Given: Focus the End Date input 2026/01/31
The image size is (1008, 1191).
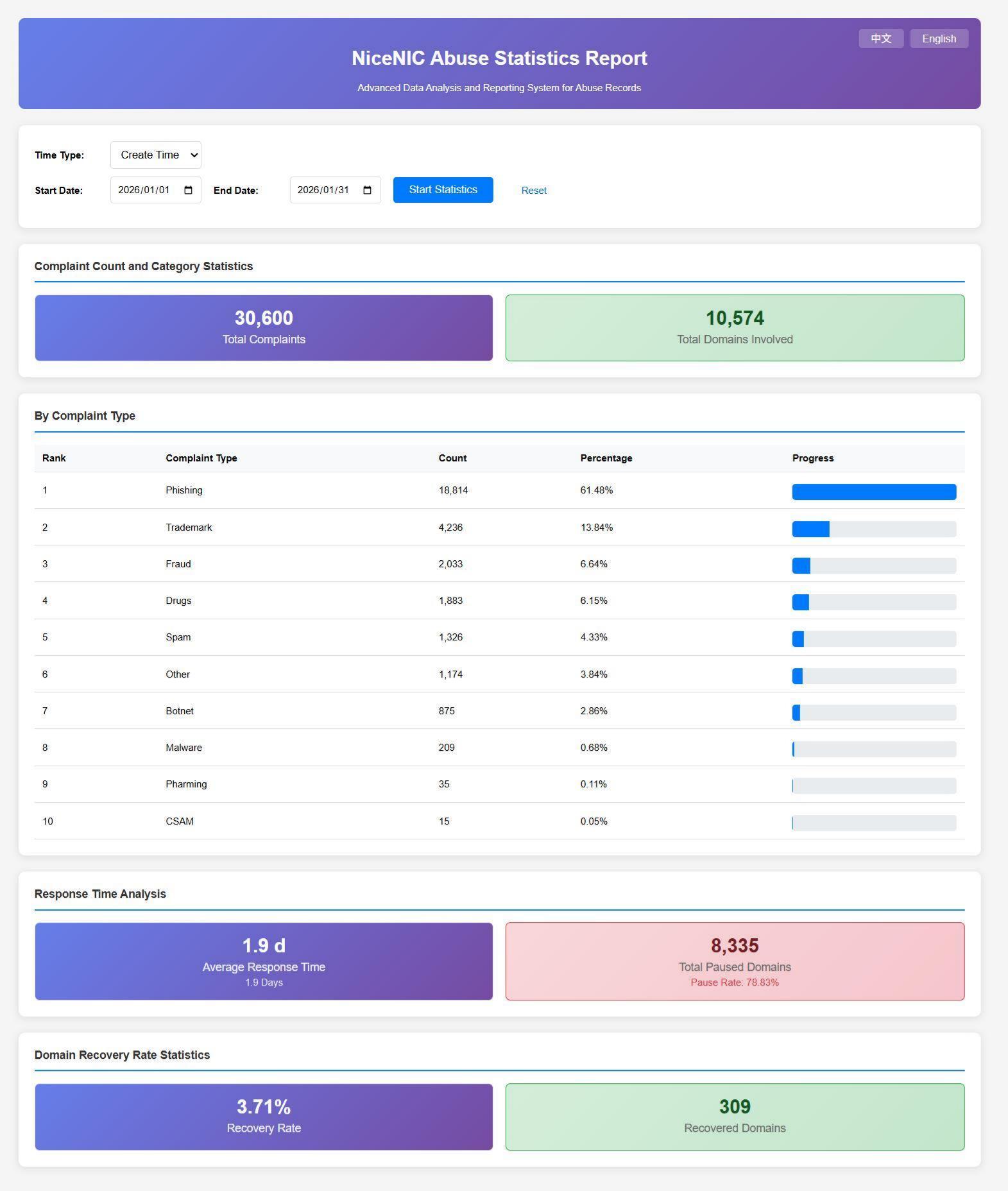Looking at the screenshot, I should click(x=336, y=190).
